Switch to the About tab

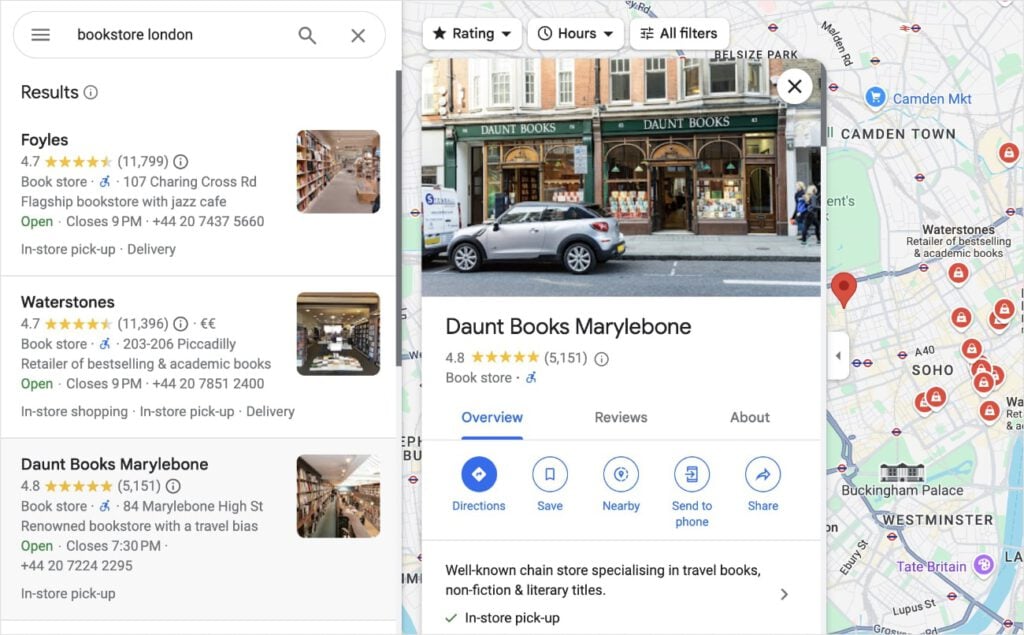pyautogui.click(x=749, y=417)
